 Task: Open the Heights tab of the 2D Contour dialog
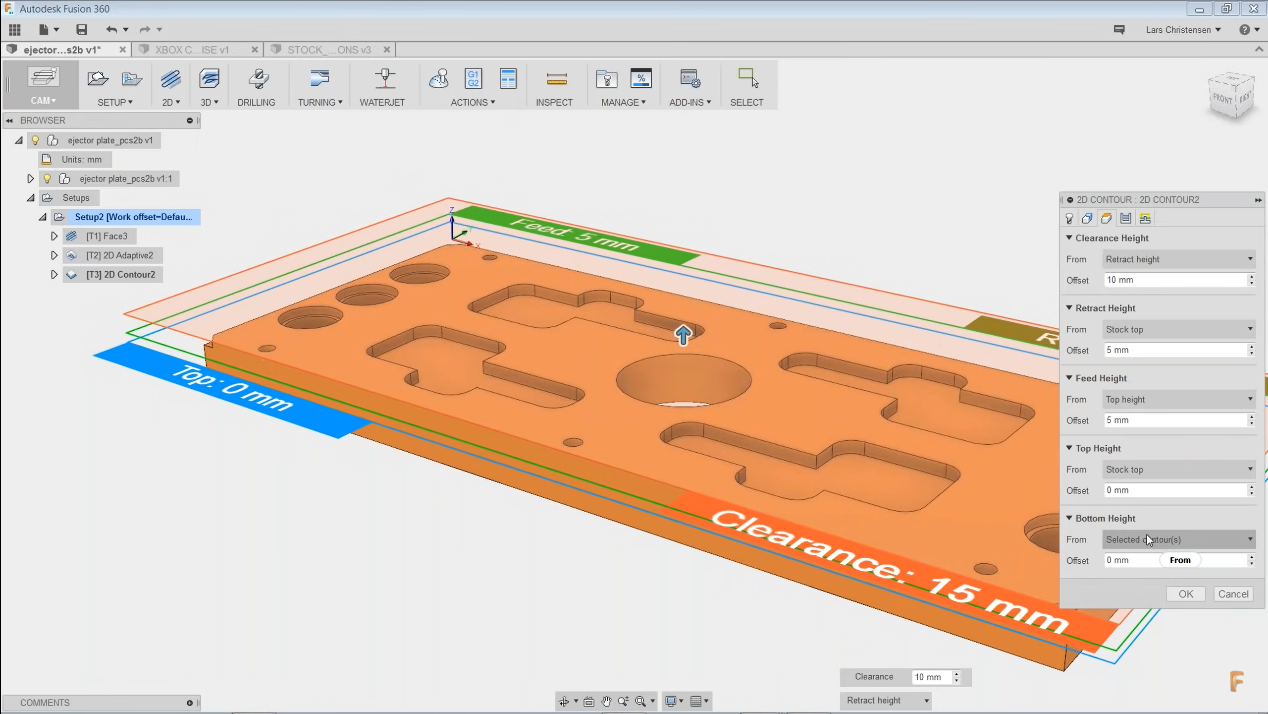point(1106,218)
